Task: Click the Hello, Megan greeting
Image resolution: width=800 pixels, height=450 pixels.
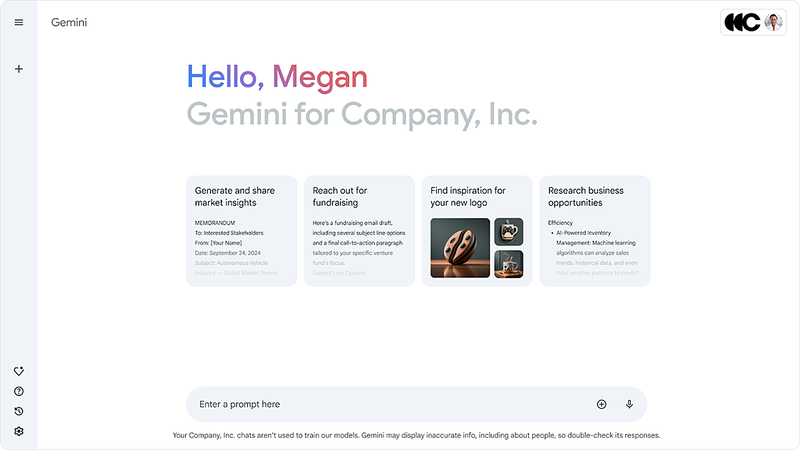Action: pos(277,77)
